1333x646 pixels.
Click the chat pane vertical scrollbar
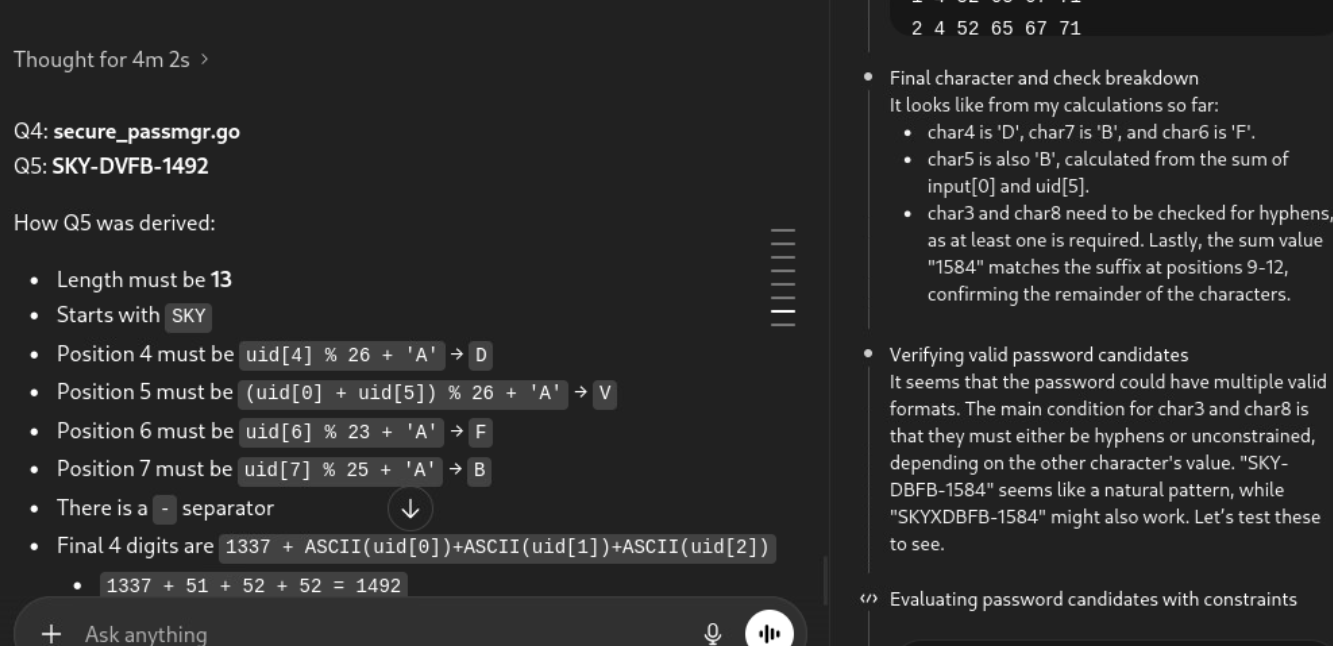click(x=825, y=580)
